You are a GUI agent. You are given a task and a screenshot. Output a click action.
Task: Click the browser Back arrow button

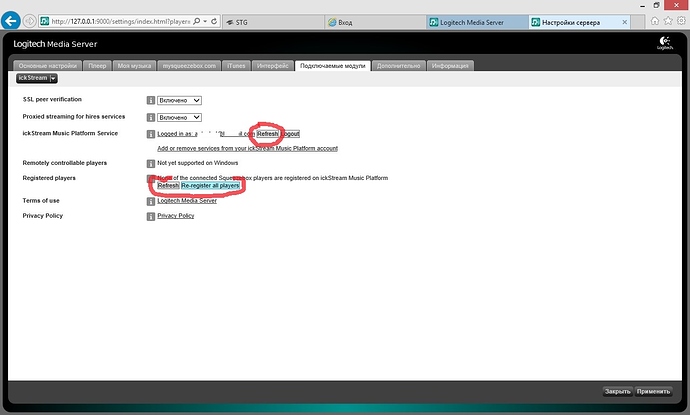pos(11,21)
